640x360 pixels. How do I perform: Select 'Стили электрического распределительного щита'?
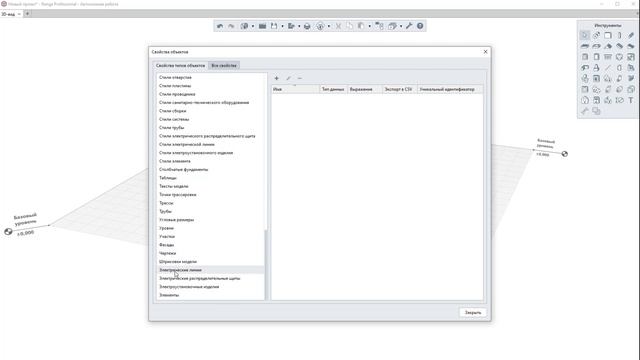click(x=207, y=136)
